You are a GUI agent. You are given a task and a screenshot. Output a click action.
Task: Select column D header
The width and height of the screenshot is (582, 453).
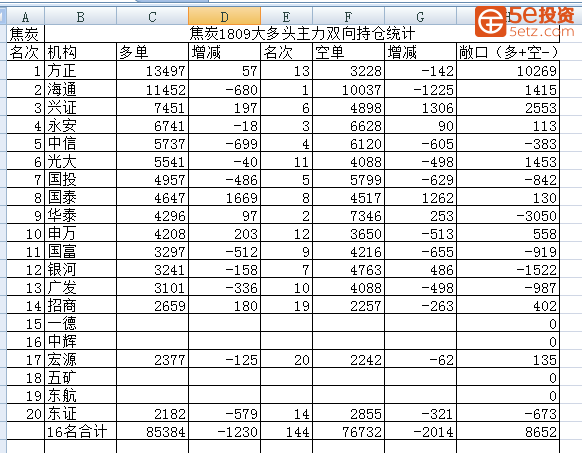[x=225, y=17]
